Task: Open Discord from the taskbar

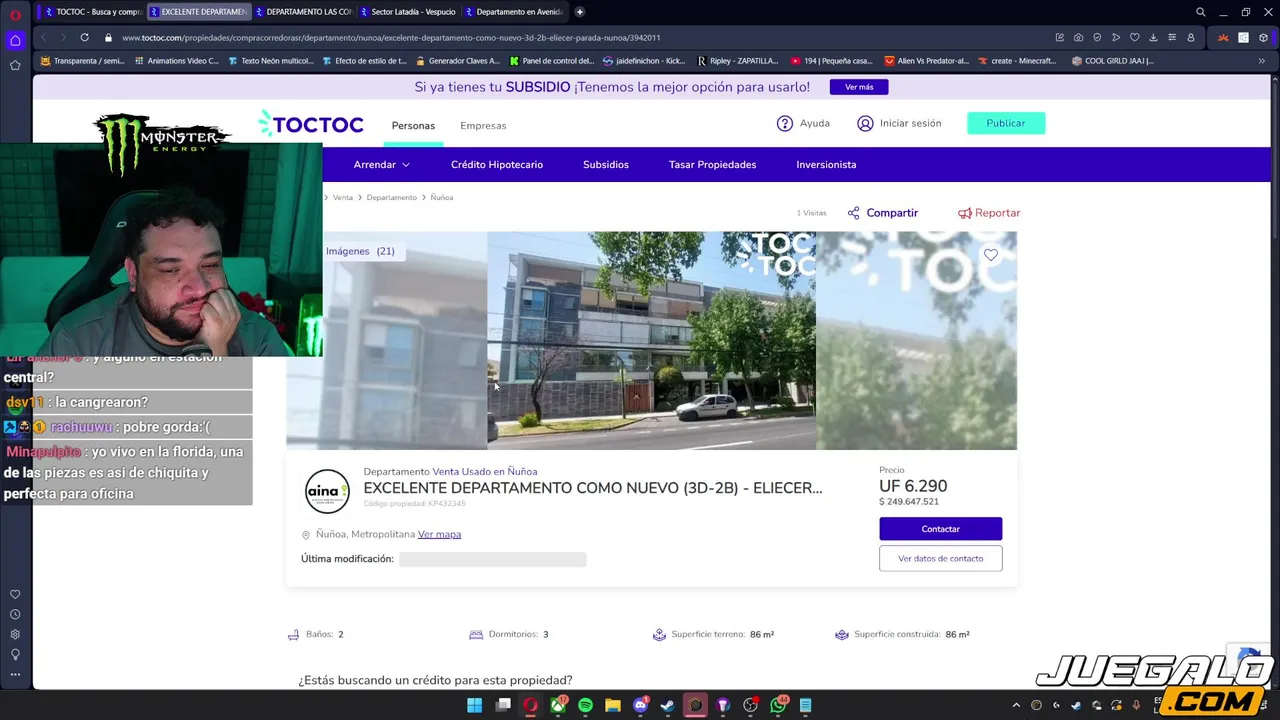Action: click(x=640, y=705)
